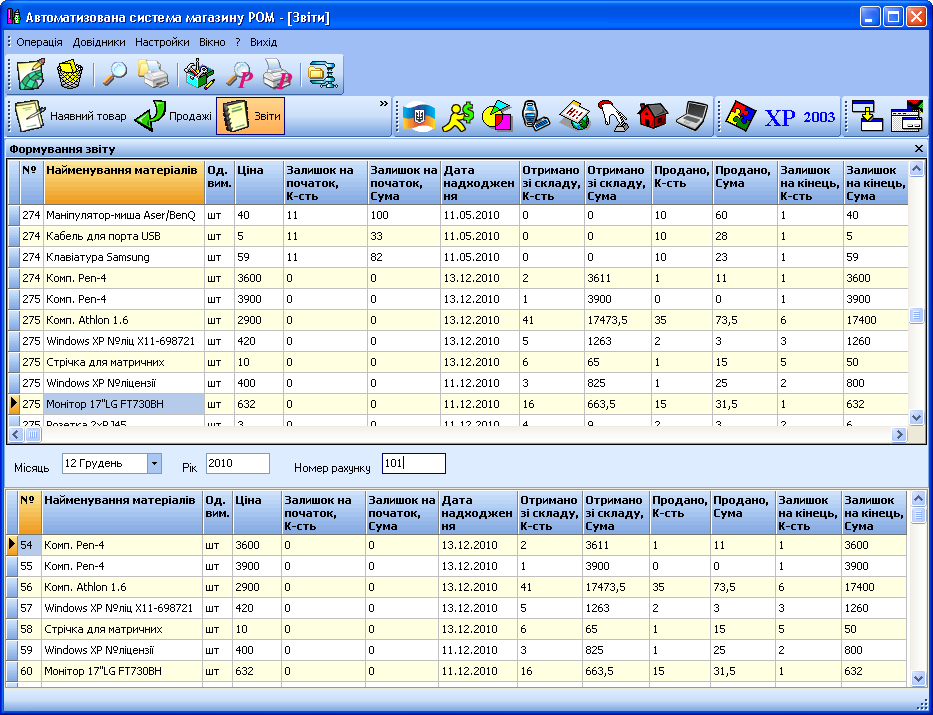The image size is (933, 715).
Task: Click the № column header in lower table
Action: pos(30,513)
